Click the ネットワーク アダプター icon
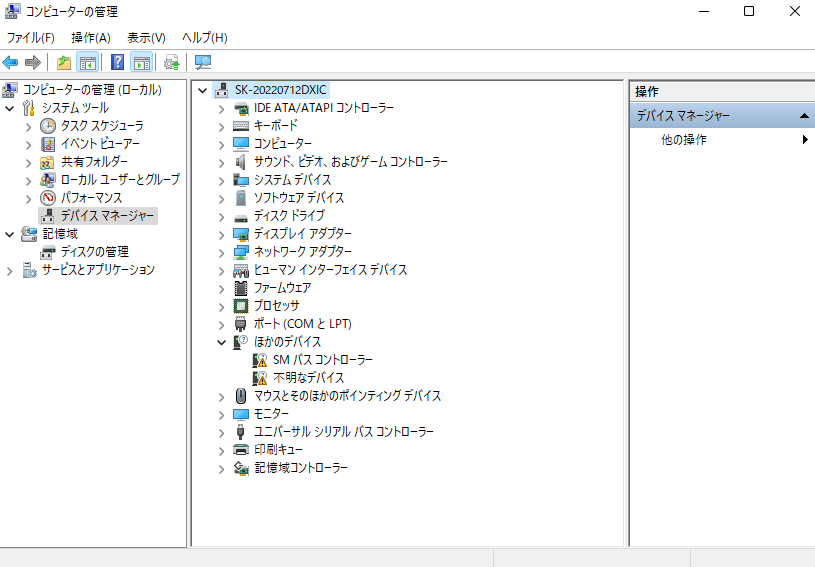The width and height of the screenshot is (815, 567). click(x=241, y=252)
